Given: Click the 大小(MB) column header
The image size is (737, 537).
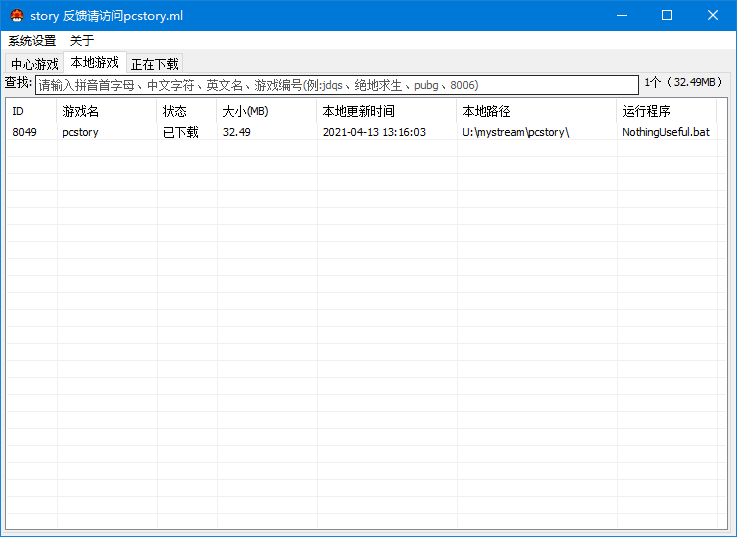Looking at the screenshot, I should point(266,111).
